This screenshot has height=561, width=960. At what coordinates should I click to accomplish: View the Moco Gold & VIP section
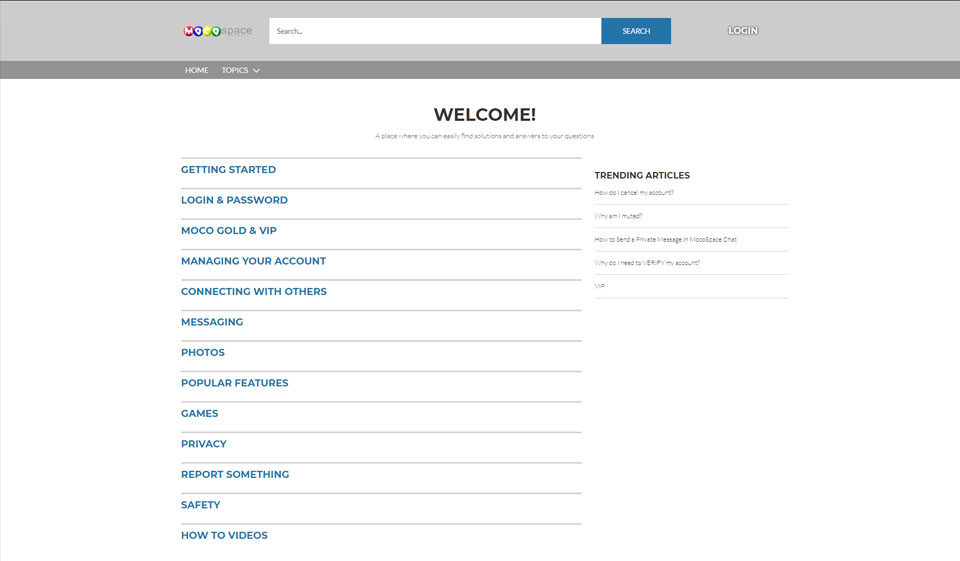pyautogui.click(x=229, y=231)
